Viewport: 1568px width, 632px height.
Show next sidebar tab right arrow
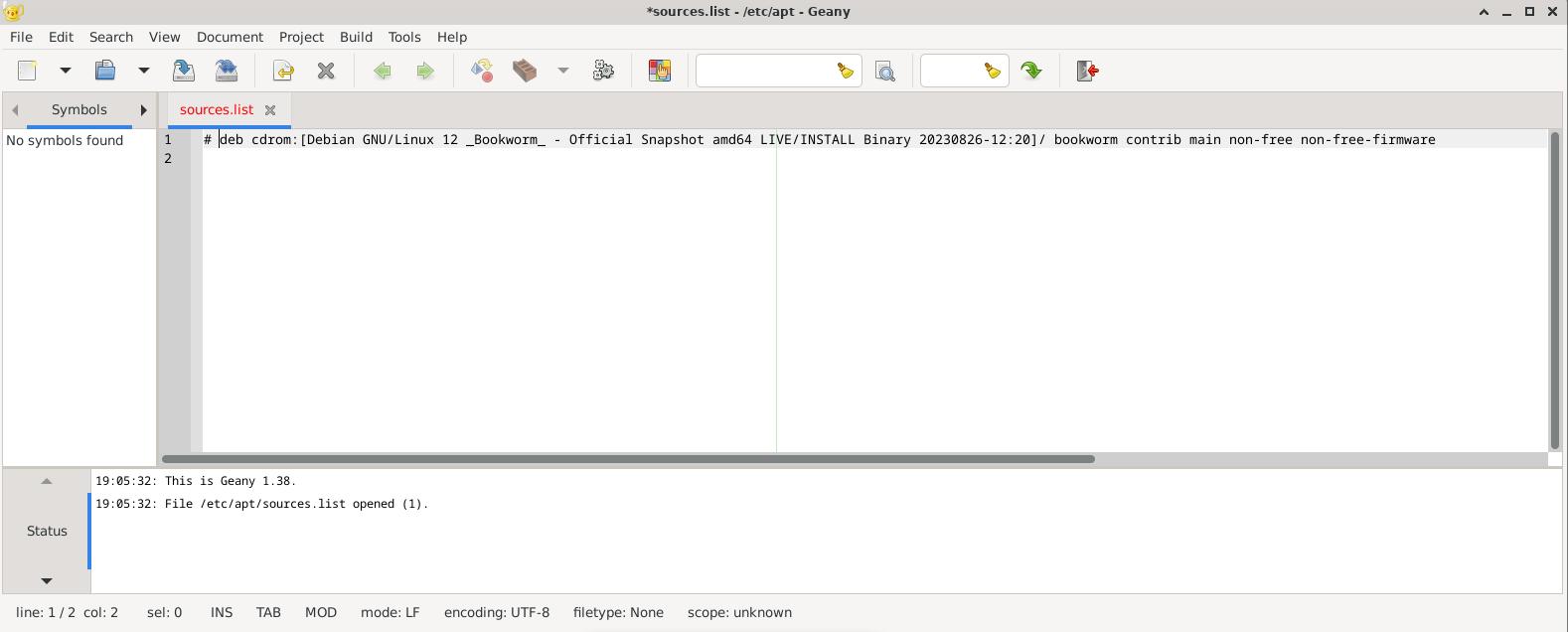coord(143,110)
